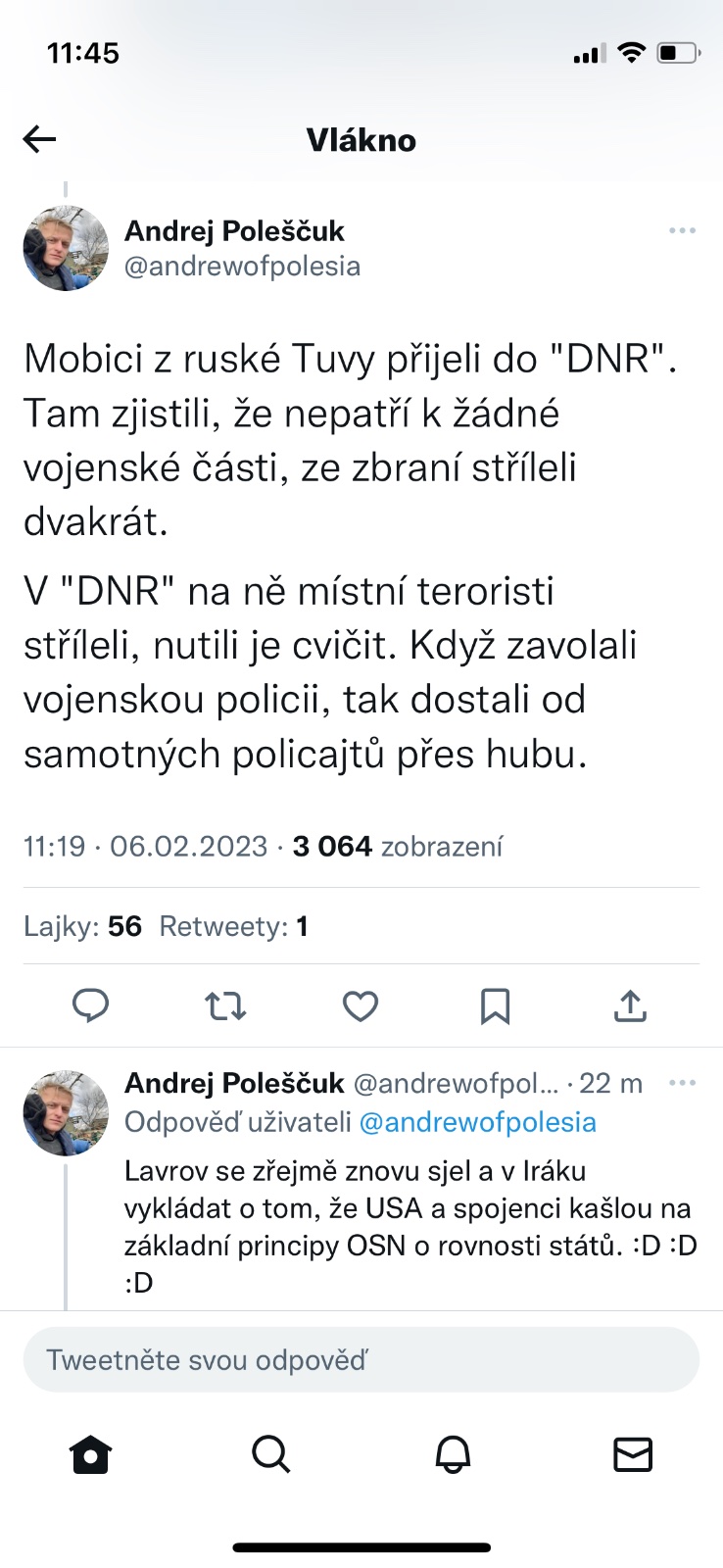Tap the retweet arrows icon

[225, 1005]
